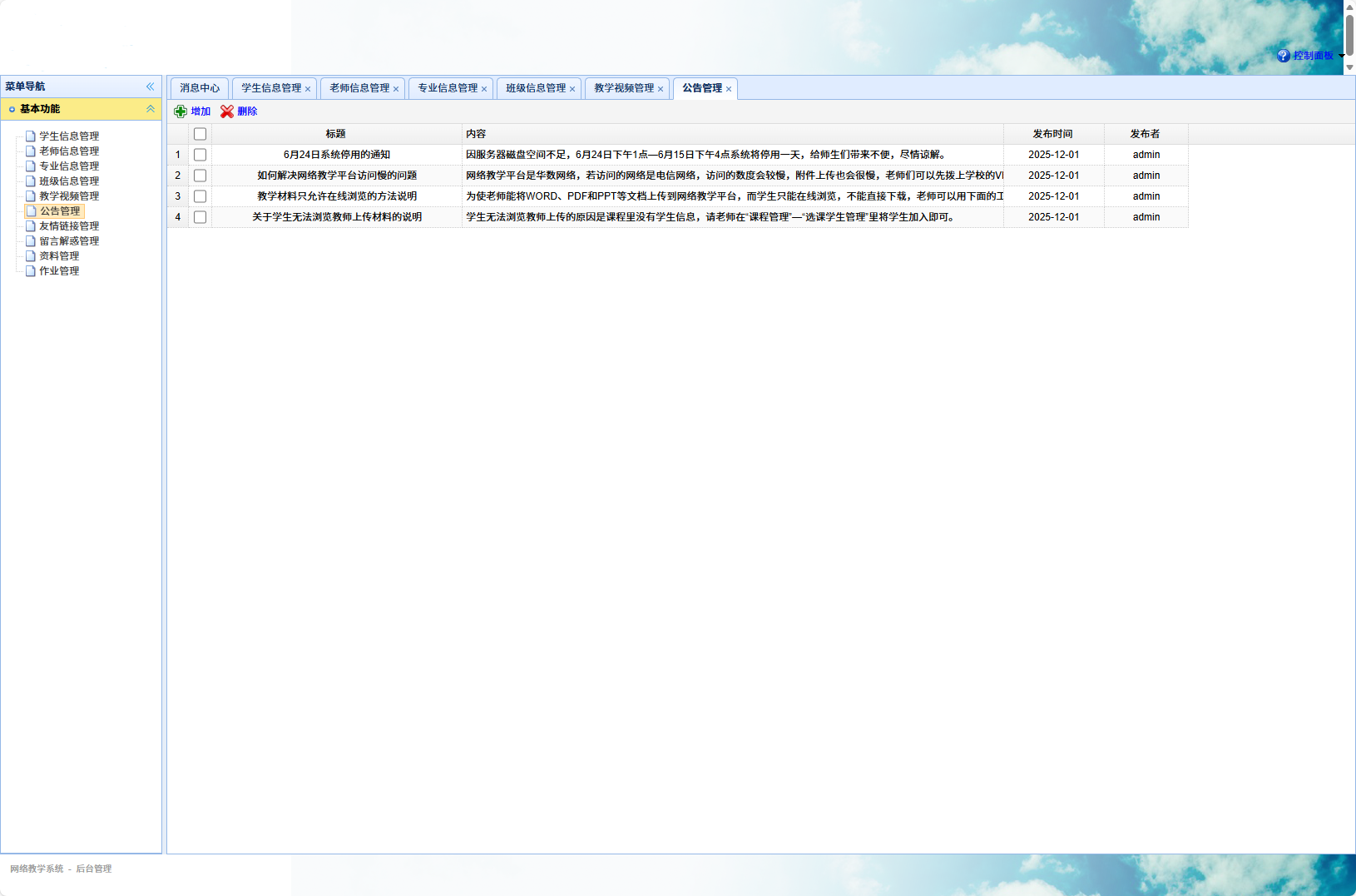Click page icon next to 教学视频管理 in tree
1356x896 pixels.
[31, 196]
